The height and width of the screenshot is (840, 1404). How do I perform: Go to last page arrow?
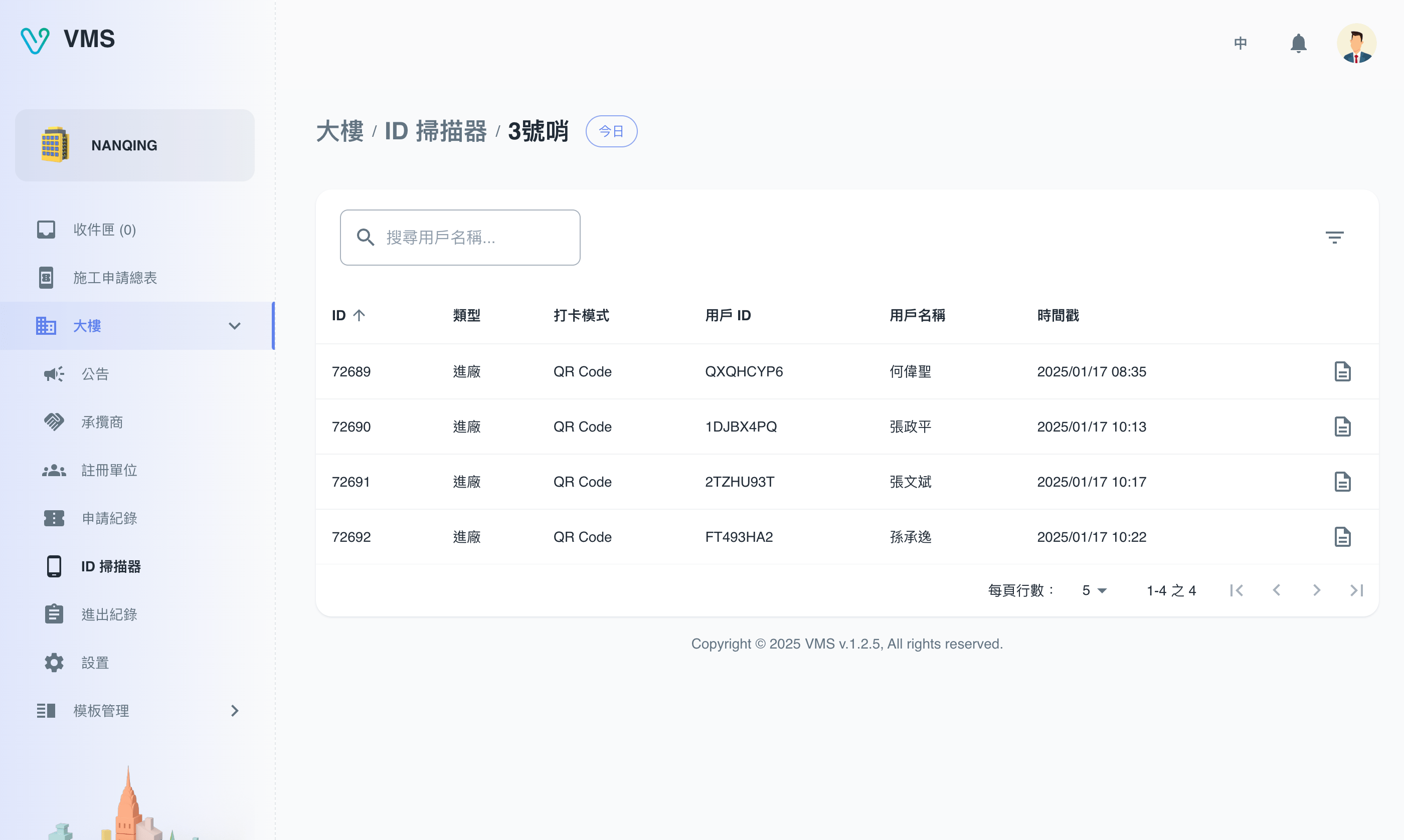click(1356, 590)
